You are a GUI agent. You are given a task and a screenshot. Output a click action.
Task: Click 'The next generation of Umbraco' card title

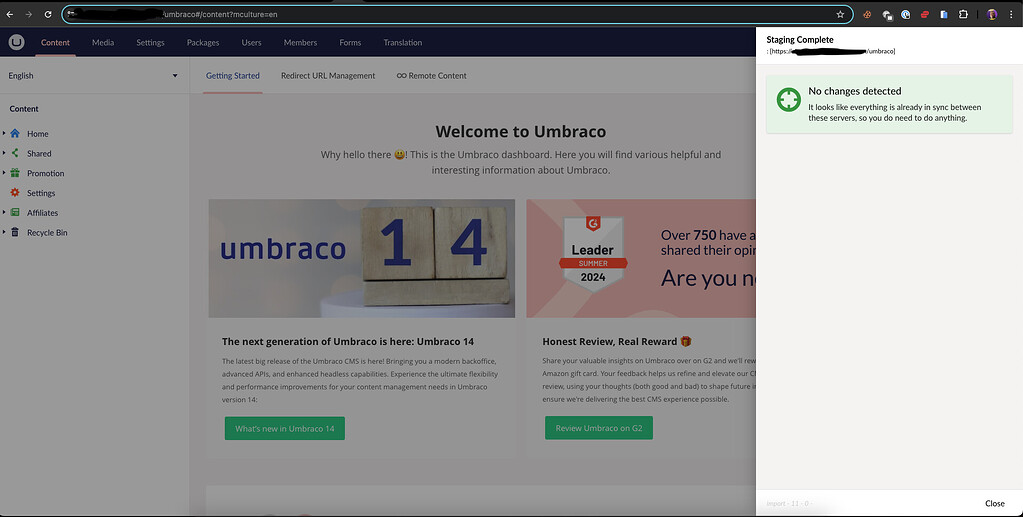click(x=348, y=341)
